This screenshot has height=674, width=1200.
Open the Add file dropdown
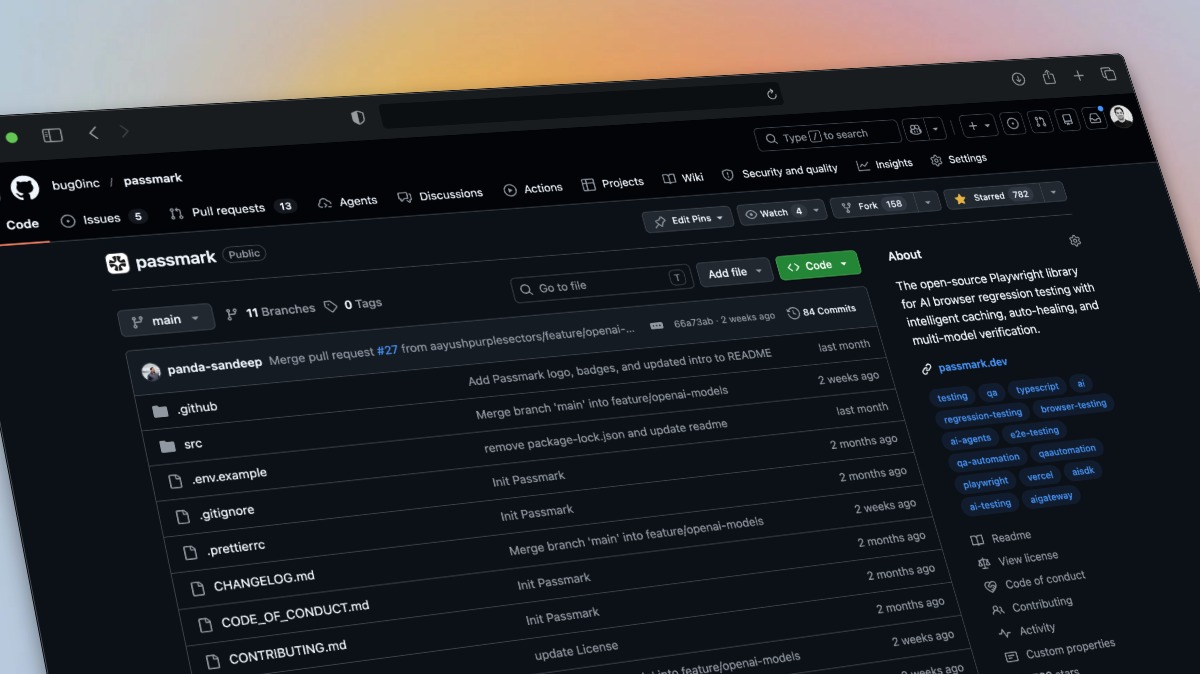(x=734, y=272)
